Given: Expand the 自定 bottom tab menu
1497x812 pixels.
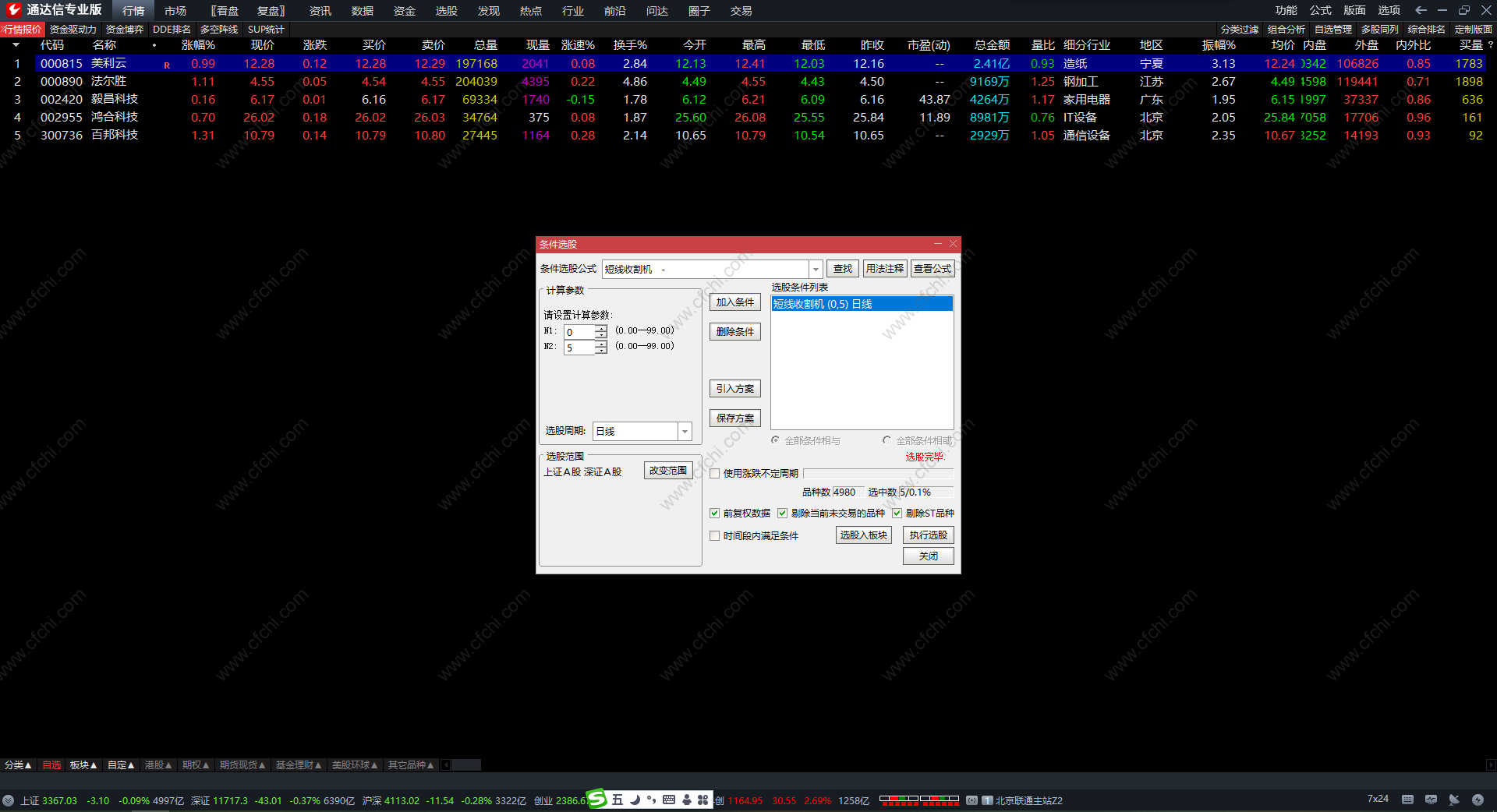Looking at the screenshot, I should (x=121, y=765).
